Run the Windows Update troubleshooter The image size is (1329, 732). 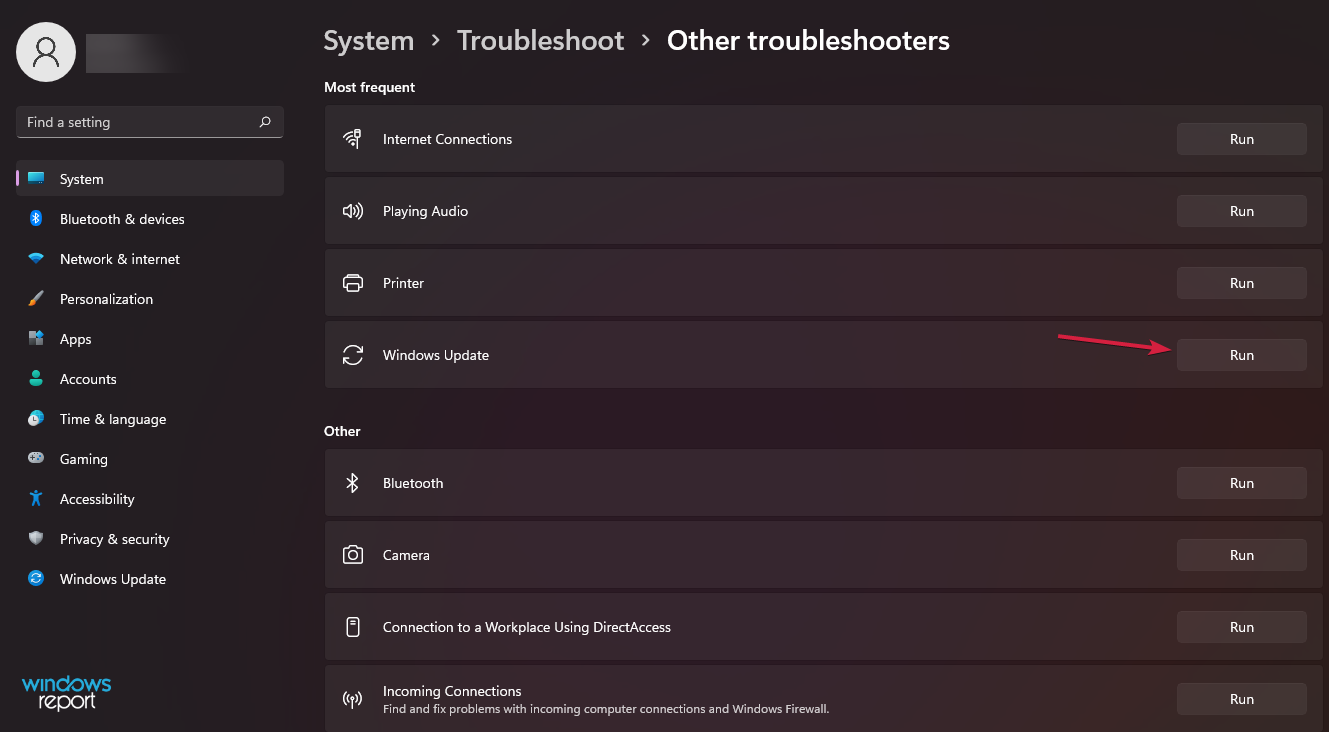coord(1241,355)
